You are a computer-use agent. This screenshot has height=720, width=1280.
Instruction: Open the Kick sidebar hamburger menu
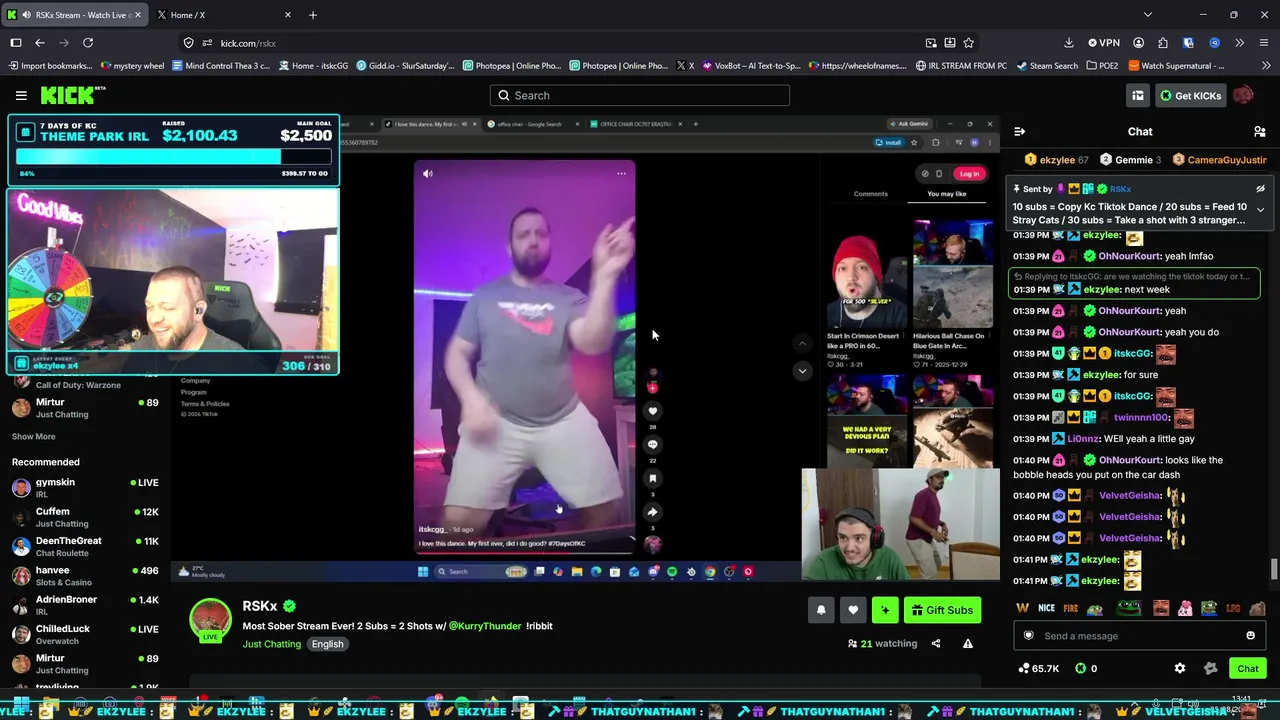pos(21,95)
